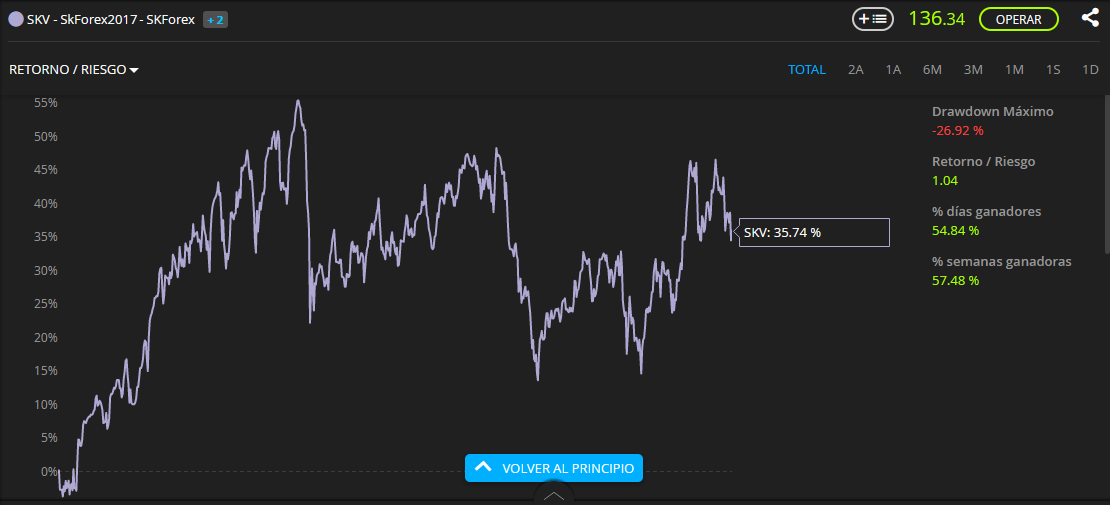Viewport: 1110px width, 505px height.
Task: Click the share icon
Action: pos(1090,18)
